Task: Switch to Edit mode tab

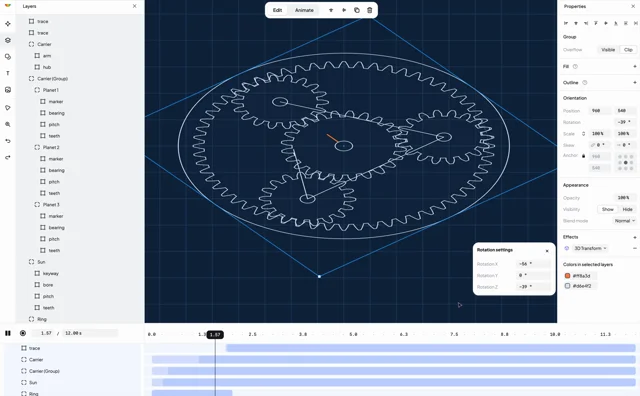Action: coord(278,10)
